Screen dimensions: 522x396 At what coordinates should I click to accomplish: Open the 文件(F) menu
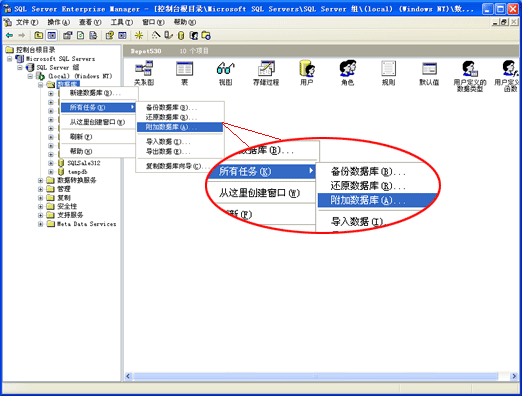(x=27, y=22)
